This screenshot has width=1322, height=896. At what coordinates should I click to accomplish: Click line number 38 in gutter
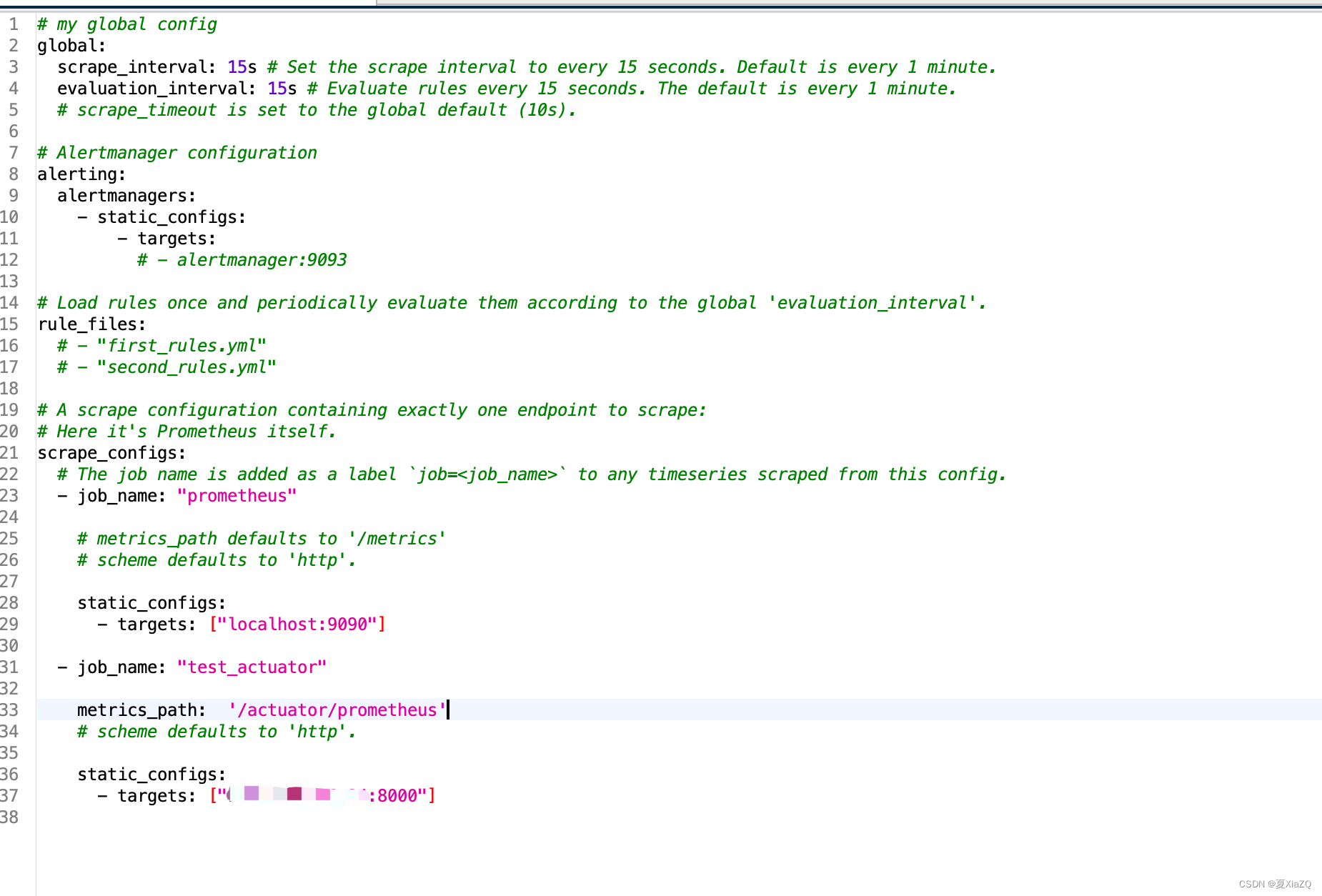pos(10,817)
